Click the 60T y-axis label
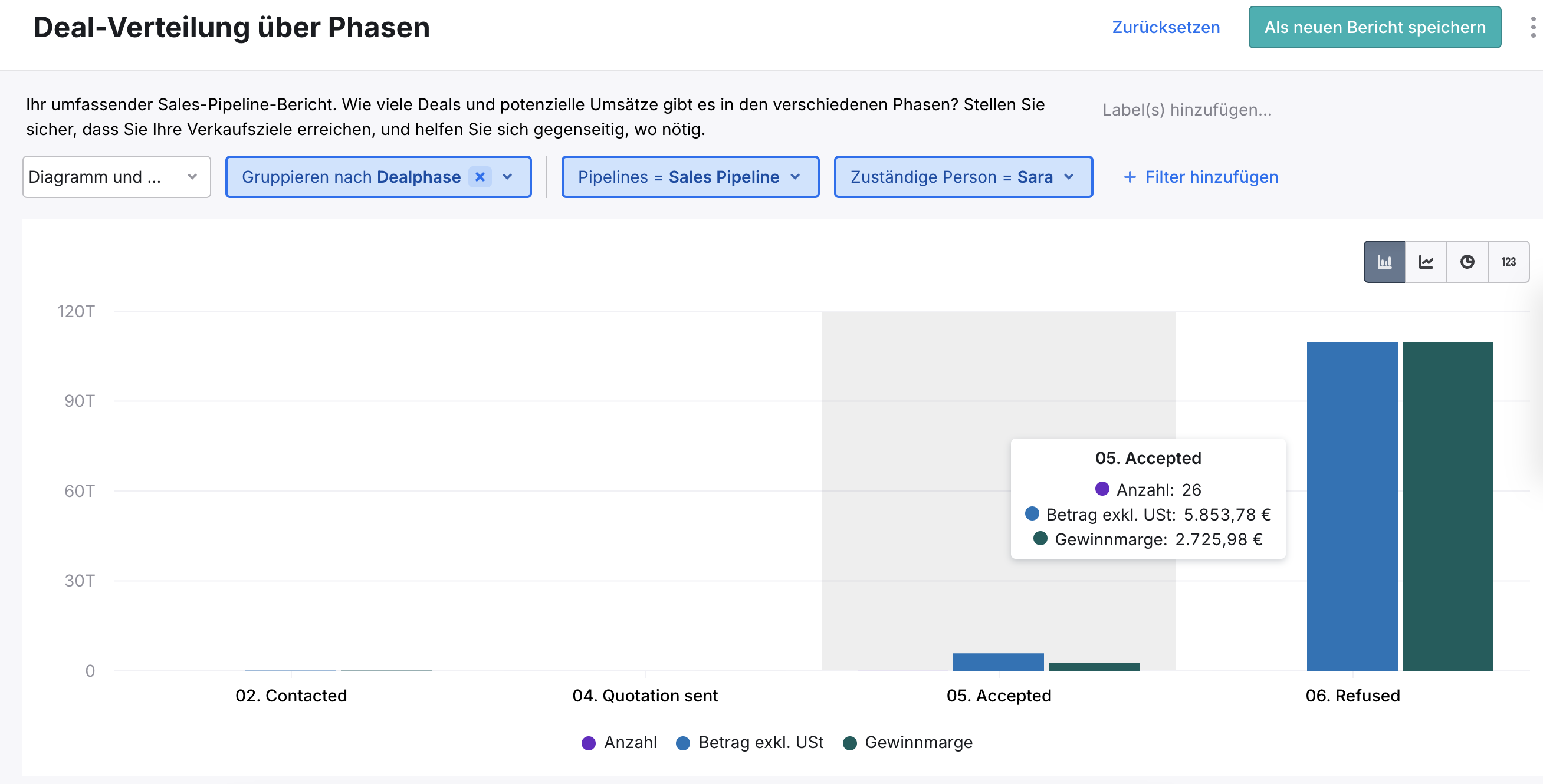 [x=79, y=491]
